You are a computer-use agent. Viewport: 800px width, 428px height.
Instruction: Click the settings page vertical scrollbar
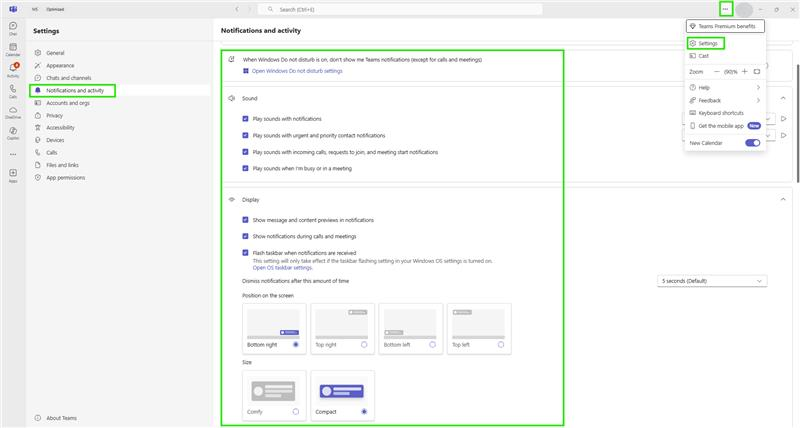coord(797,122)
